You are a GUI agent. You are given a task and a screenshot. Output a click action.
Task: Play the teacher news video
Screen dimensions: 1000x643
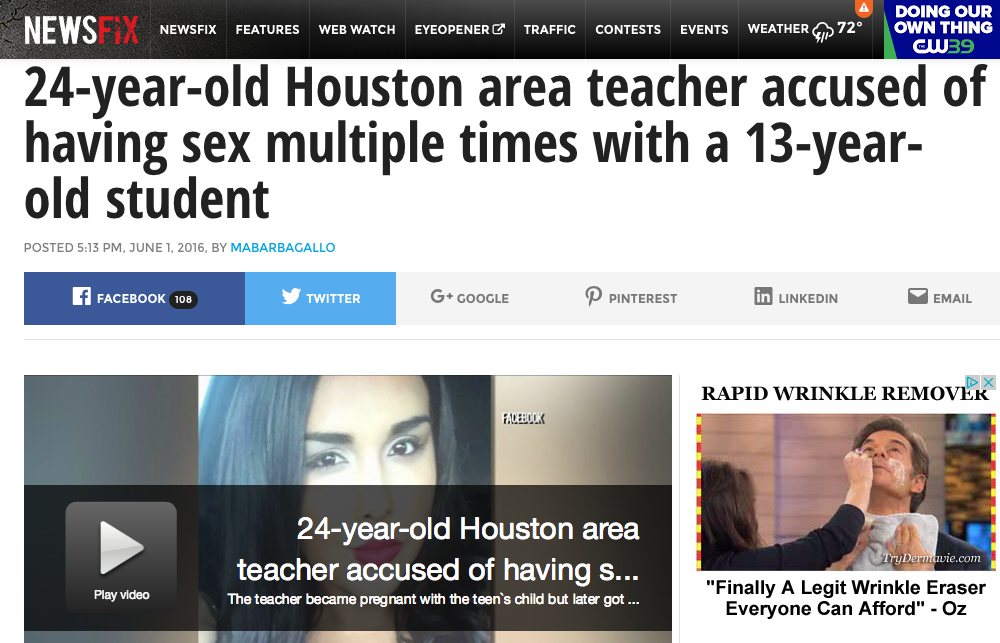pyautogui.click(x=121, y=556)
